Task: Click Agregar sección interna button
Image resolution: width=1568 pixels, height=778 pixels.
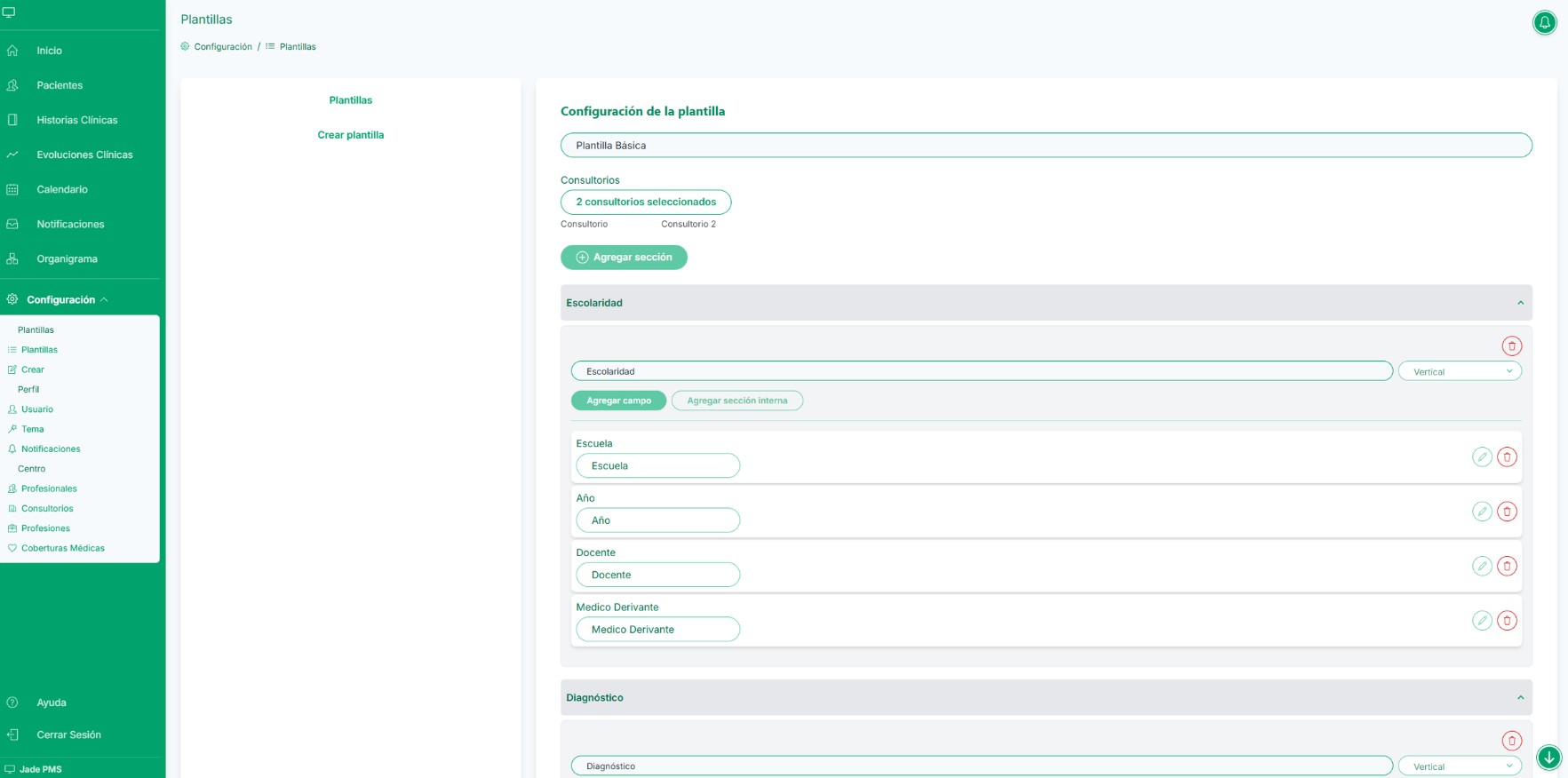Action: [x=737, y=401]
